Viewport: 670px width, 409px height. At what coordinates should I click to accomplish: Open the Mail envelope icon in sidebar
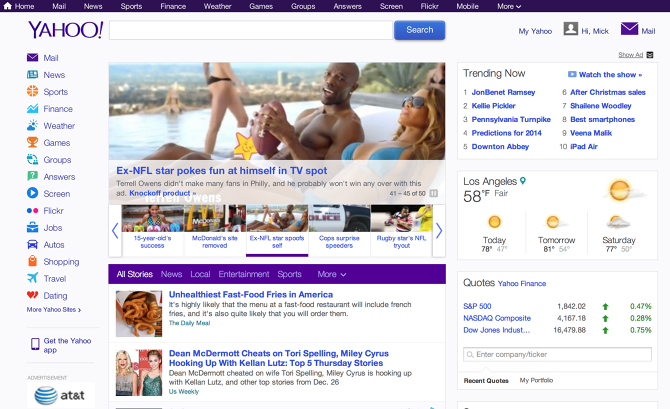(x=32, y=57)
